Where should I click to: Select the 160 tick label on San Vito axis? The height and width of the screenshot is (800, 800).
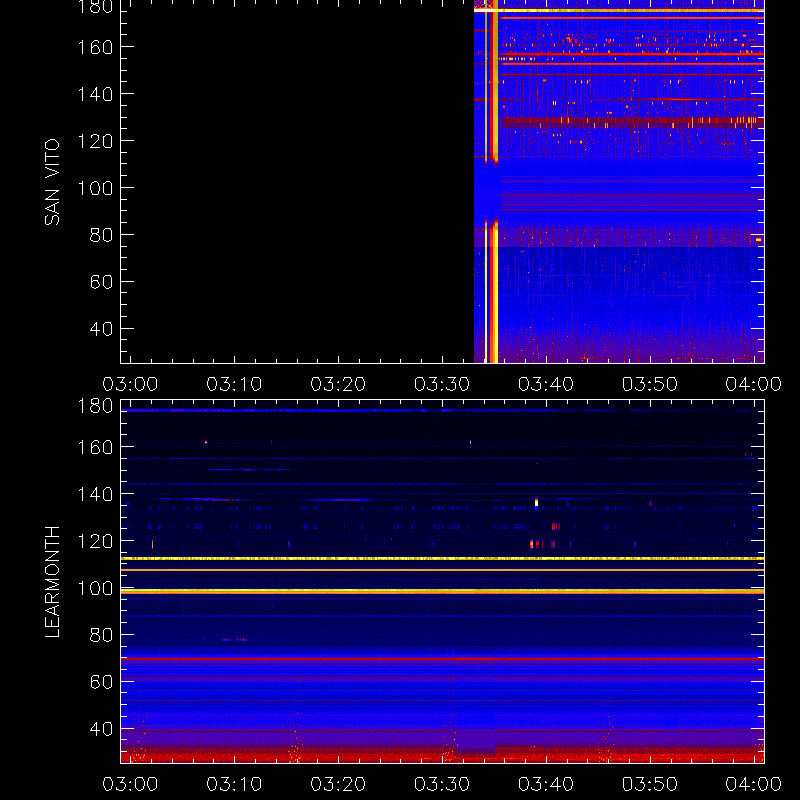tap(95, 47)
